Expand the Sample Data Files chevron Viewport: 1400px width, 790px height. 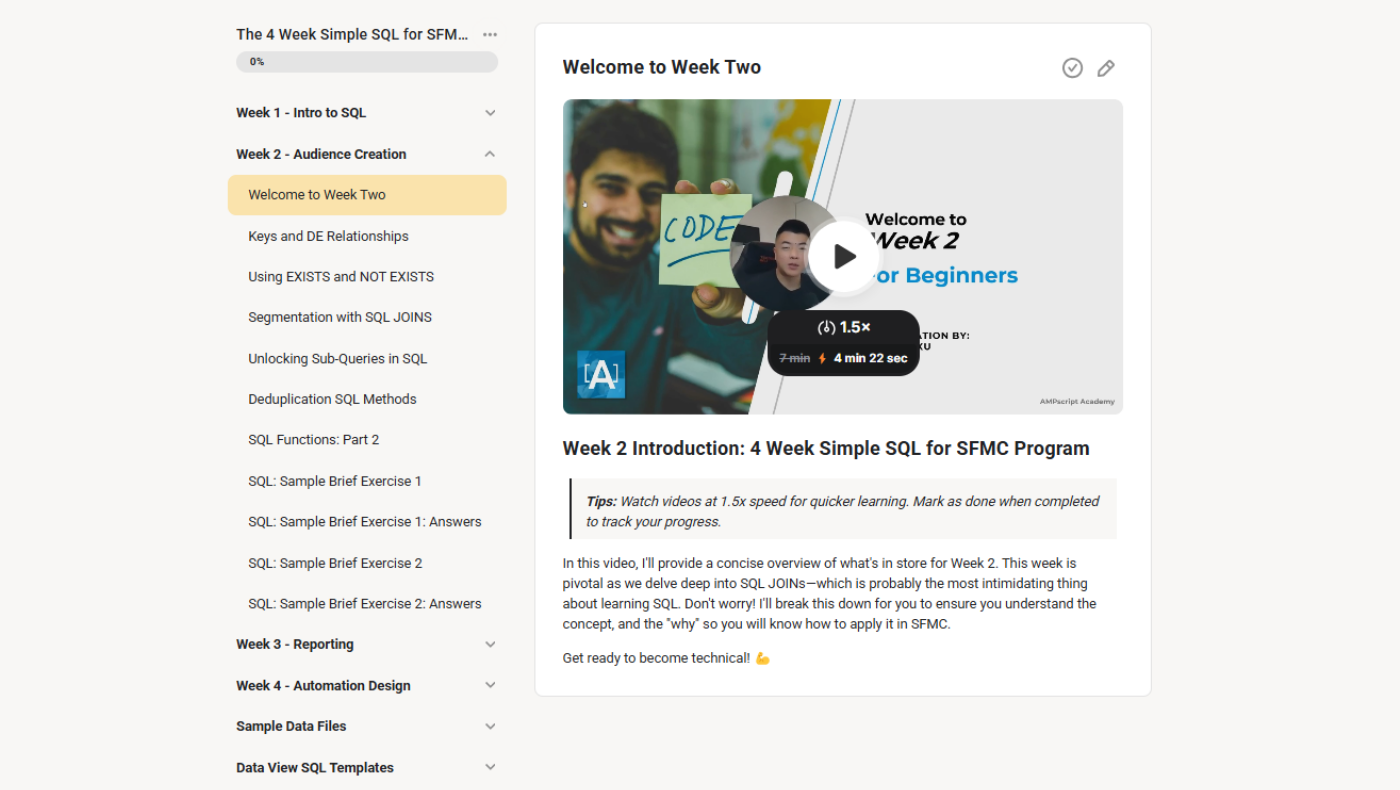click(x=490, y=727)
